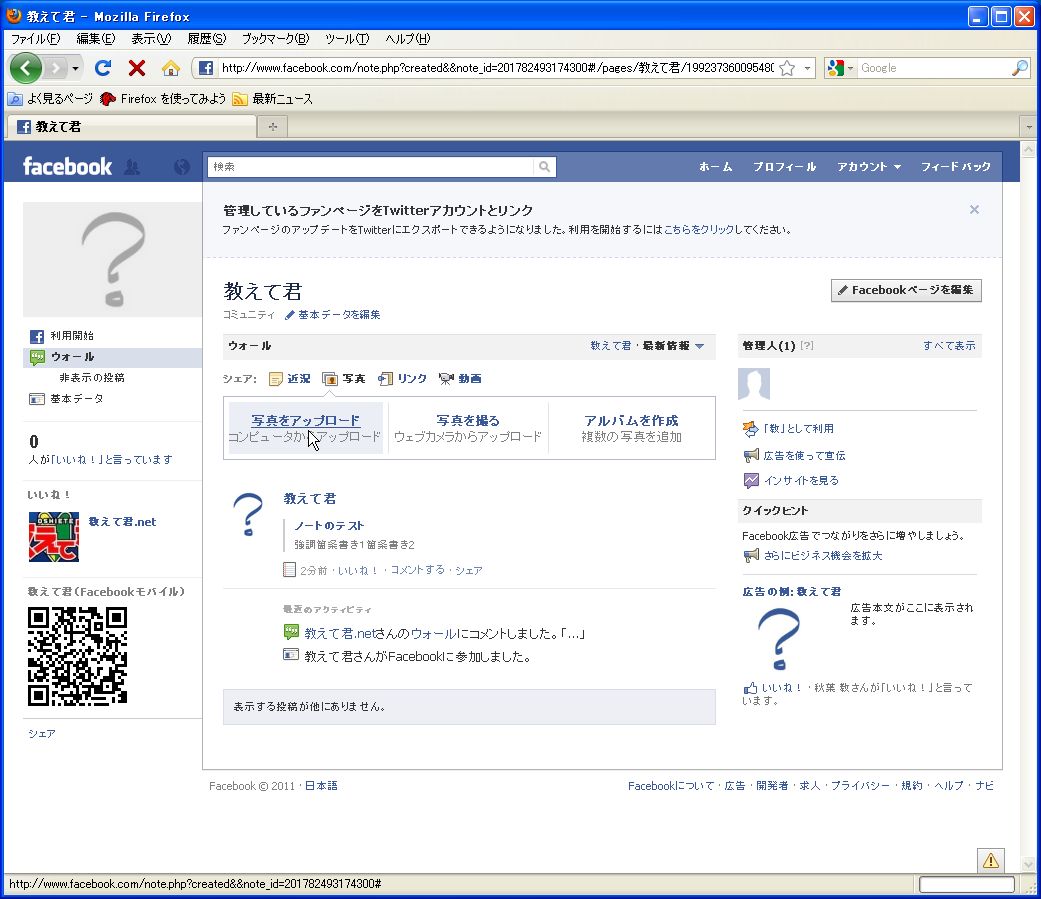1041x899 pixels.
Task: Select the 近況 status share icon
Action: (x=289, y=378)
